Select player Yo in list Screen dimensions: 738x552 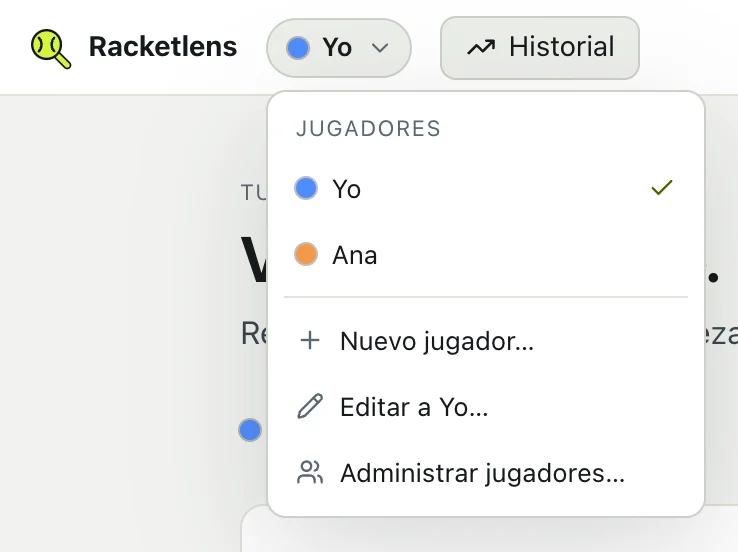485,189
